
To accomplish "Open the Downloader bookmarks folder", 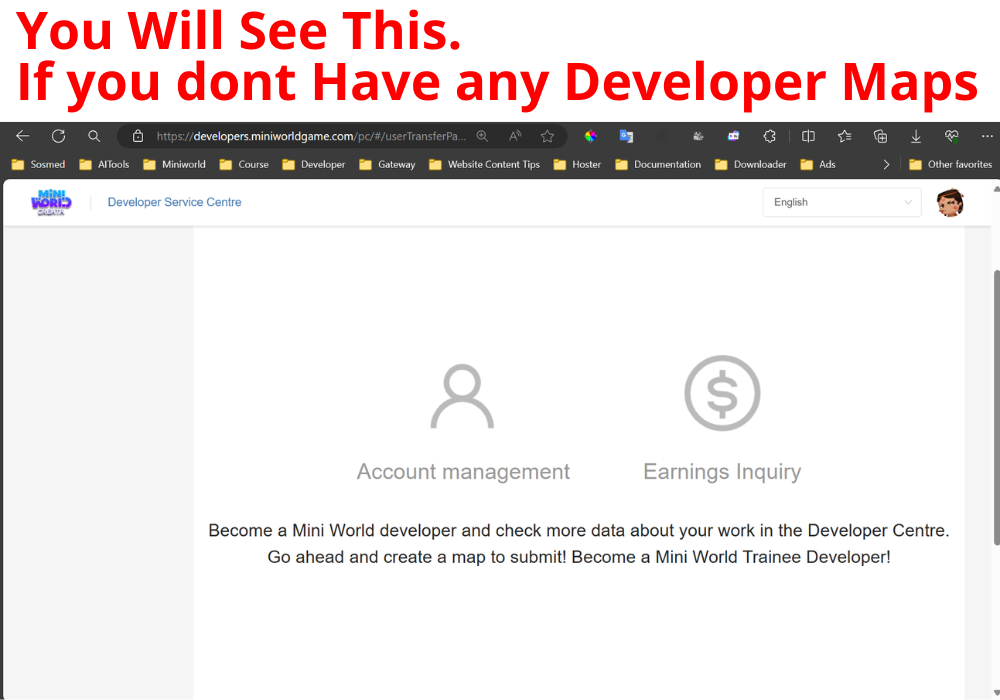I will [x=750, y=164].
